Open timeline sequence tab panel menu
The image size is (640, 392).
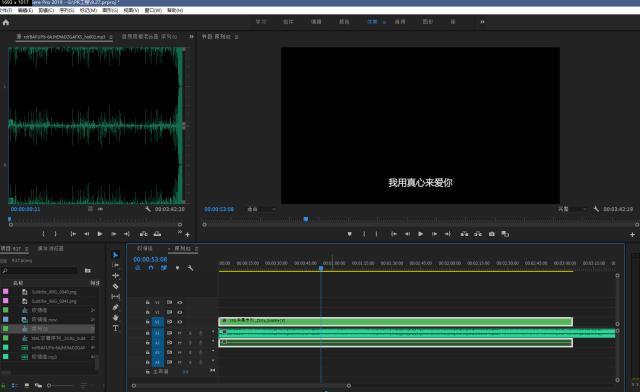(196, 249)
